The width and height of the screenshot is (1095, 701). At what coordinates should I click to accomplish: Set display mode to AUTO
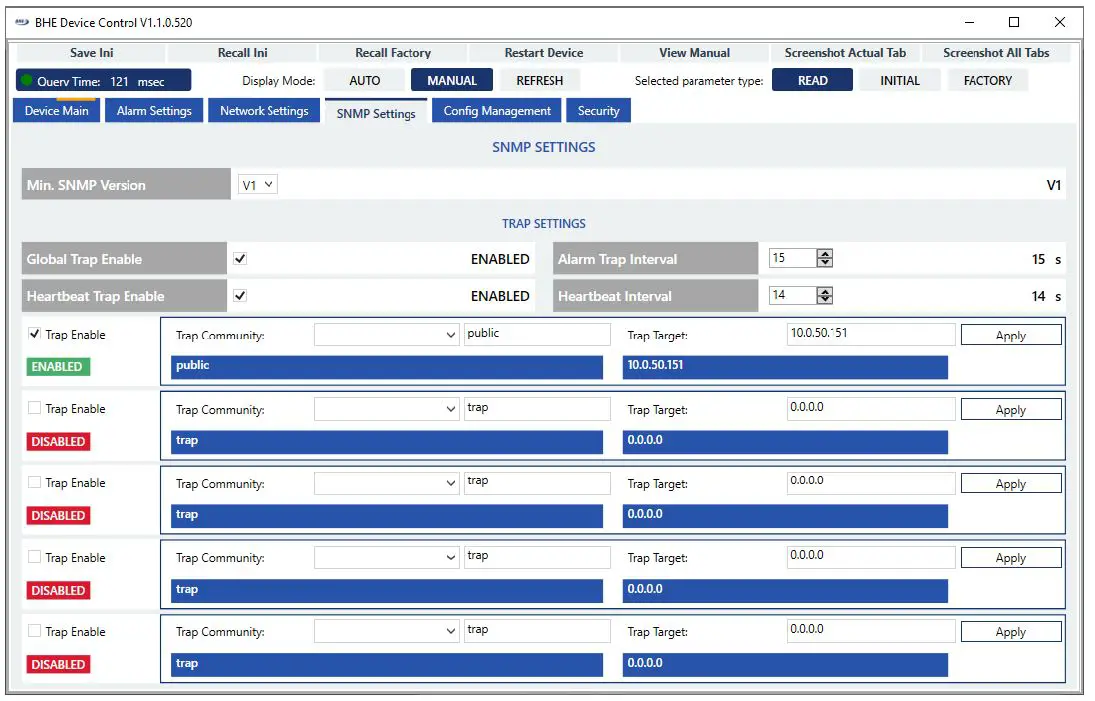[365, 80]
